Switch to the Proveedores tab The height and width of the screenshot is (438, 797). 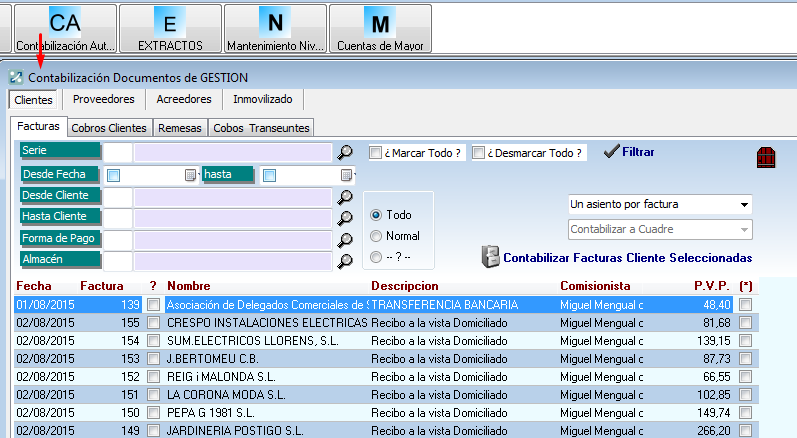pyautogui.click(x=103, y=100)
